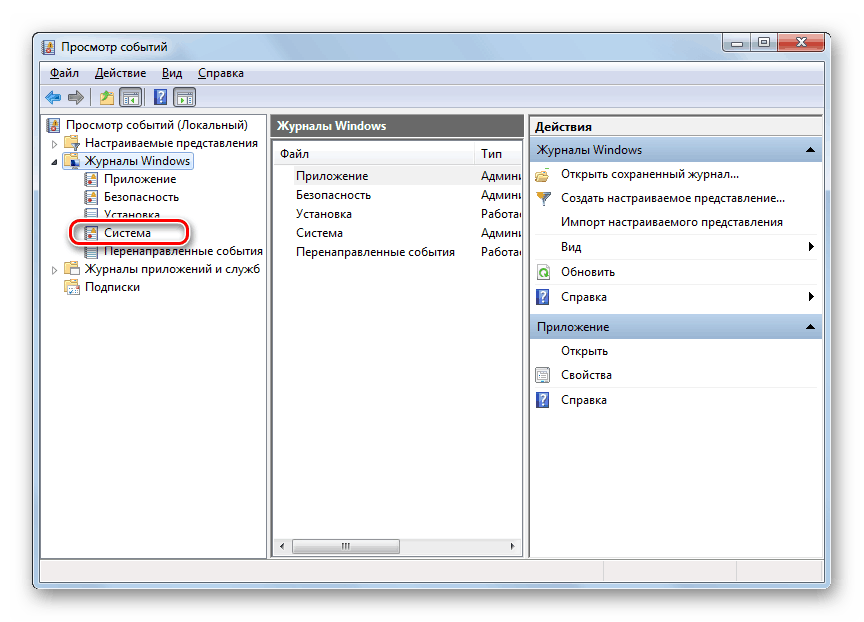
Task: Click the horizontal scrollbar thumb
Action: click(345, 547)
